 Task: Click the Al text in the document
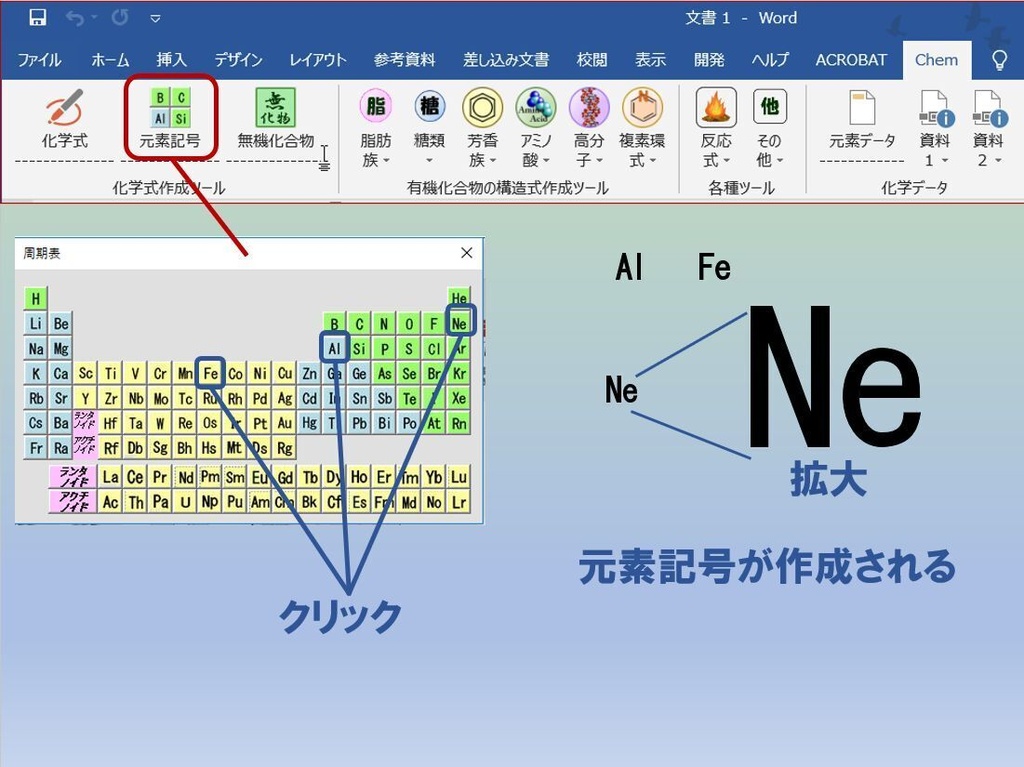pyautogui.click(x=630, y=267)
